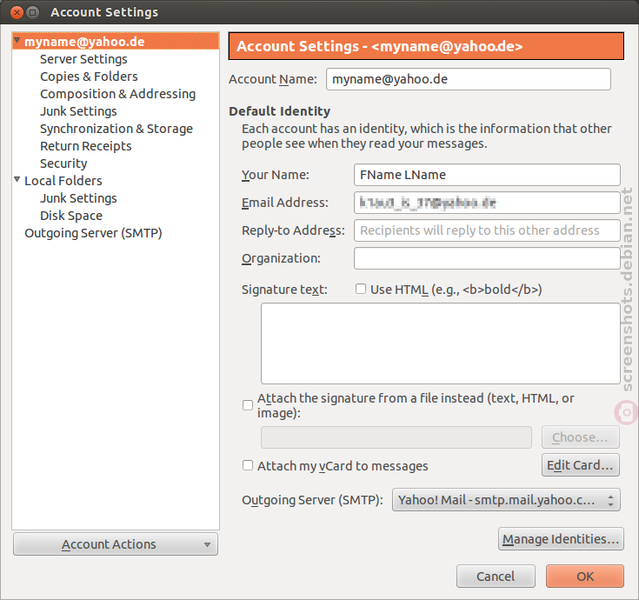Enable Attach my vCard to messages
The image size is (639, 600).
pyautogui.click(x=248, y=465)
